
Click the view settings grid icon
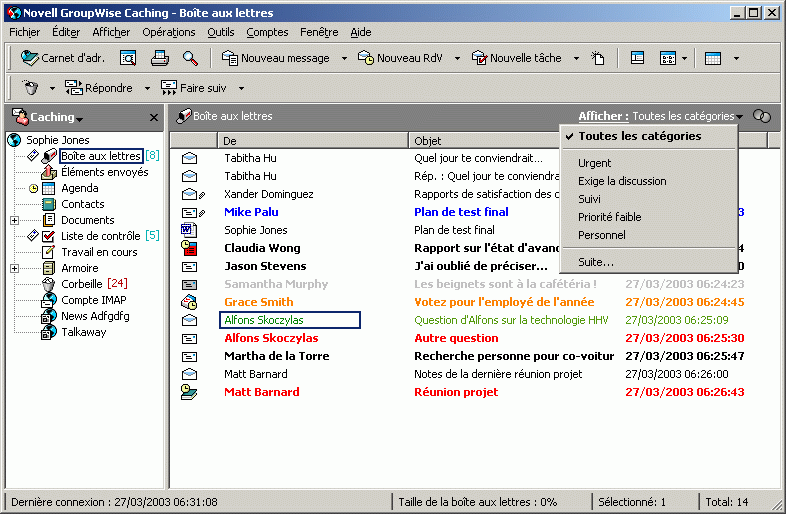point(668,58)
